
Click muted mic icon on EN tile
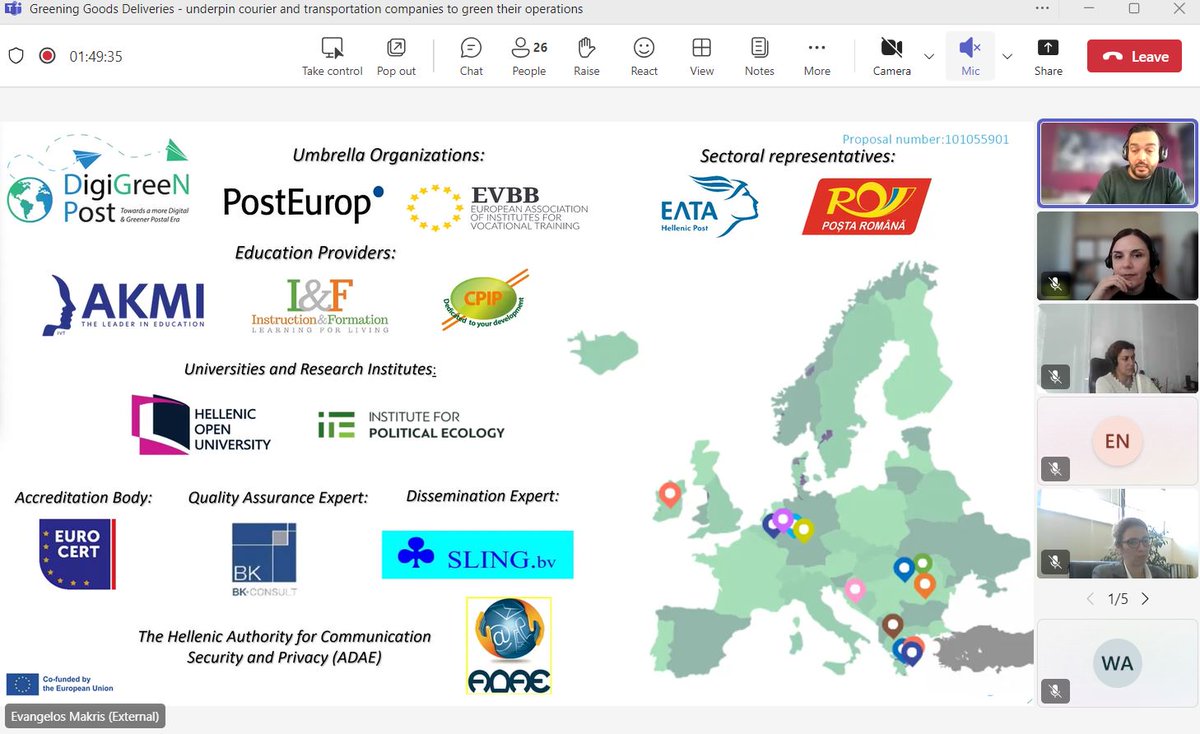pyautogui.click(x=1054, y=468)
